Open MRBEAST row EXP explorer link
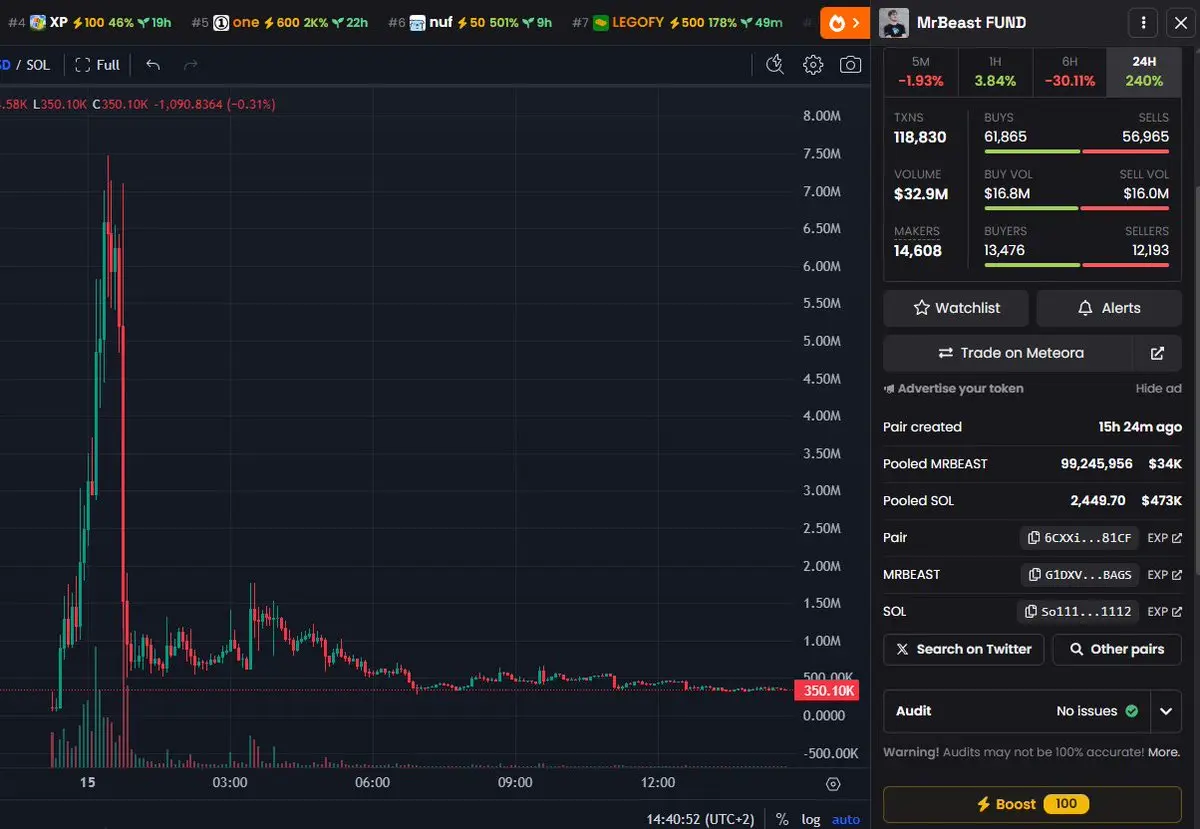This screenshot has width=1200, height=829. 1164,575
